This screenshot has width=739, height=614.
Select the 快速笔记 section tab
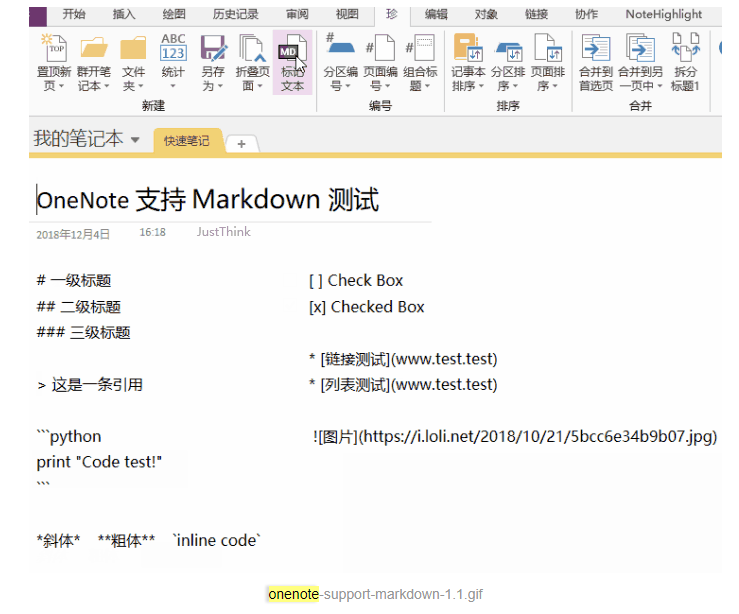click(187, 140)
